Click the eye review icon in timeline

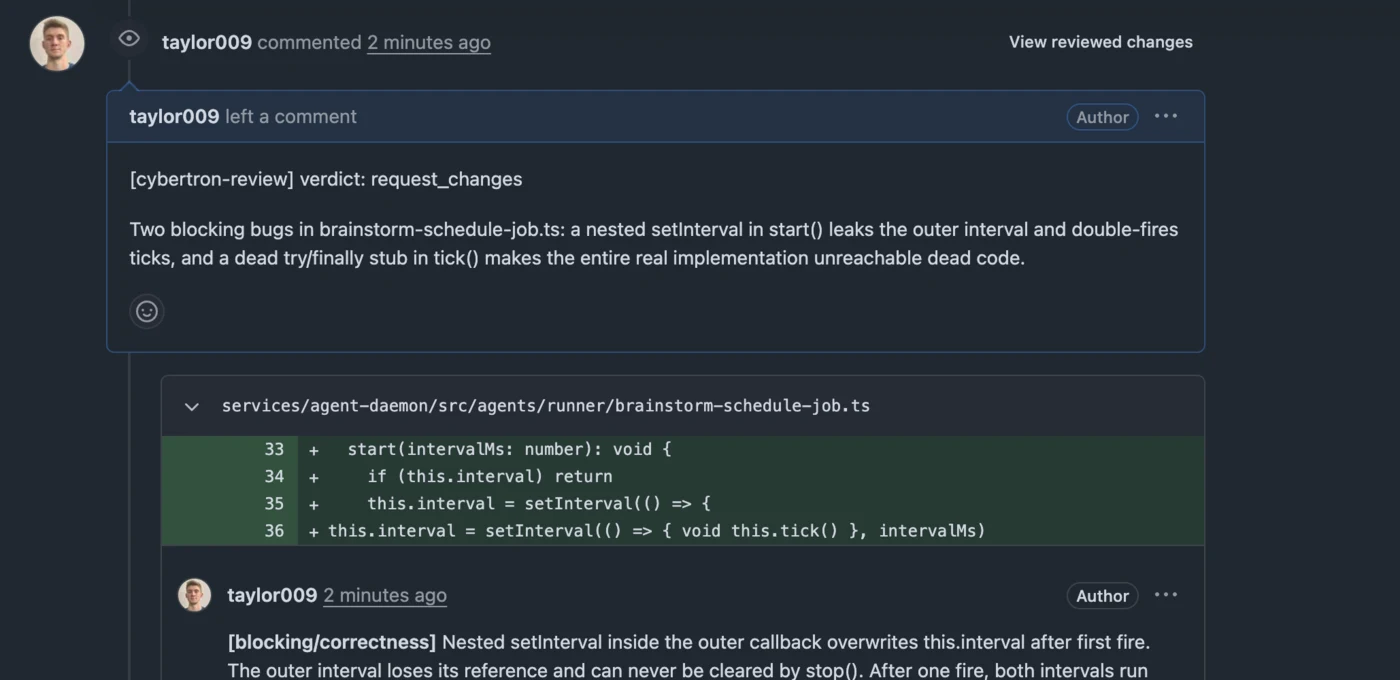(129, 39)
